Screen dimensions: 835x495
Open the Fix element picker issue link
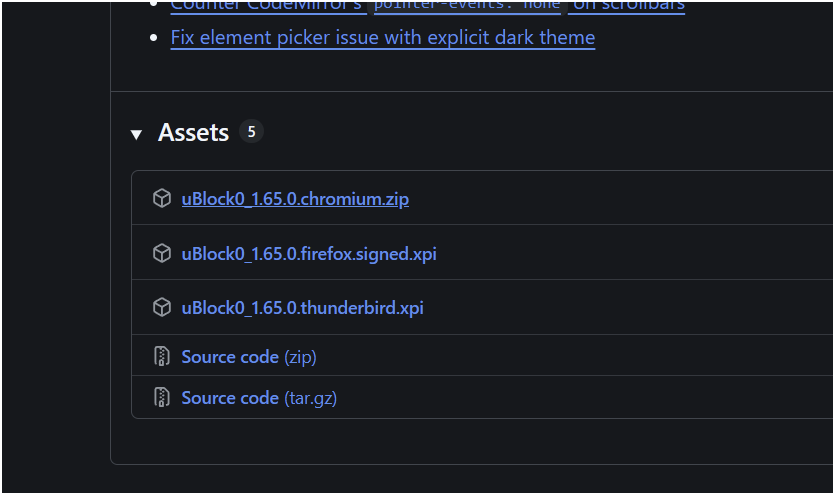pyautogui.click(x=382, y=38)
